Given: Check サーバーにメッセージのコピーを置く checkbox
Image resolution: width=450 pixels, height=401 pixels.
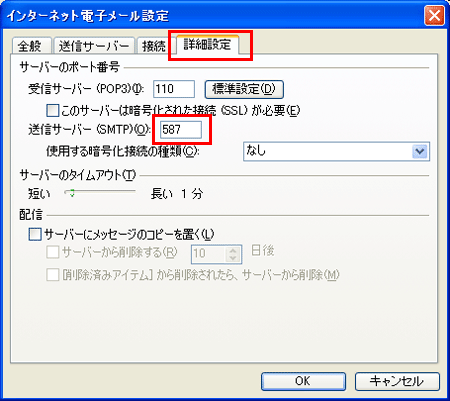Looking at the screenshot, I should pyautogui.click(x=35, y=234).
